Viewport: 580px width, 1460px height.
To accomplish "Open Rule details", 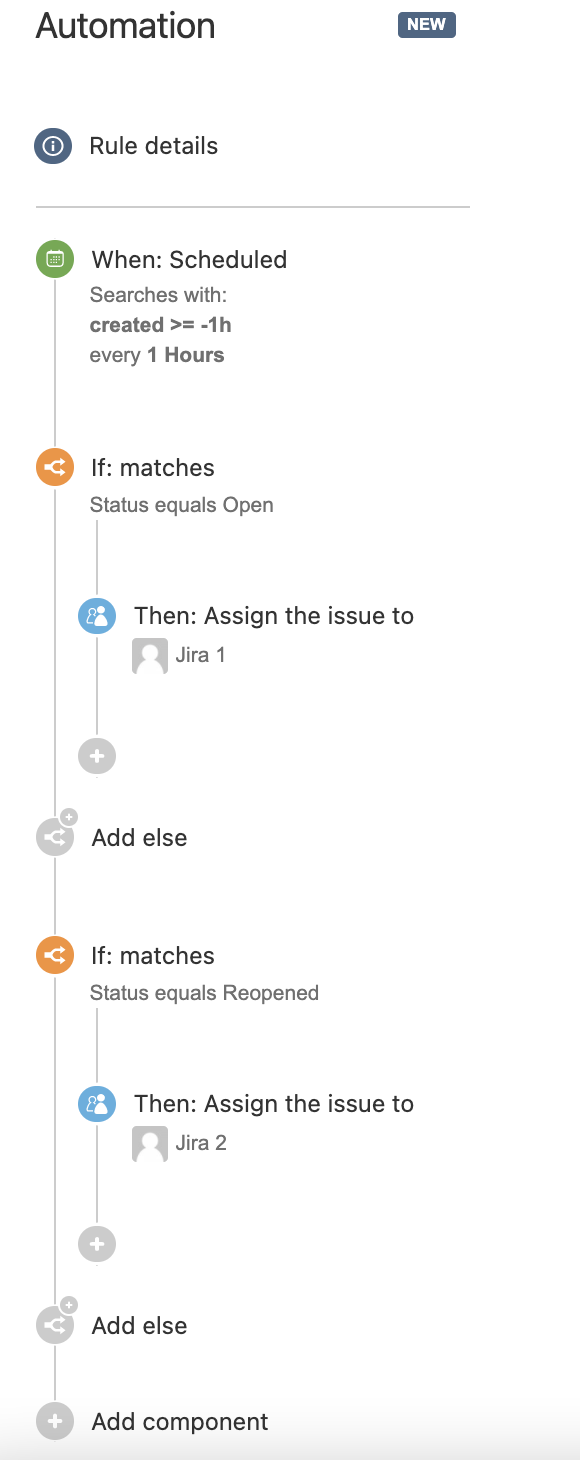I will (154, 146).
